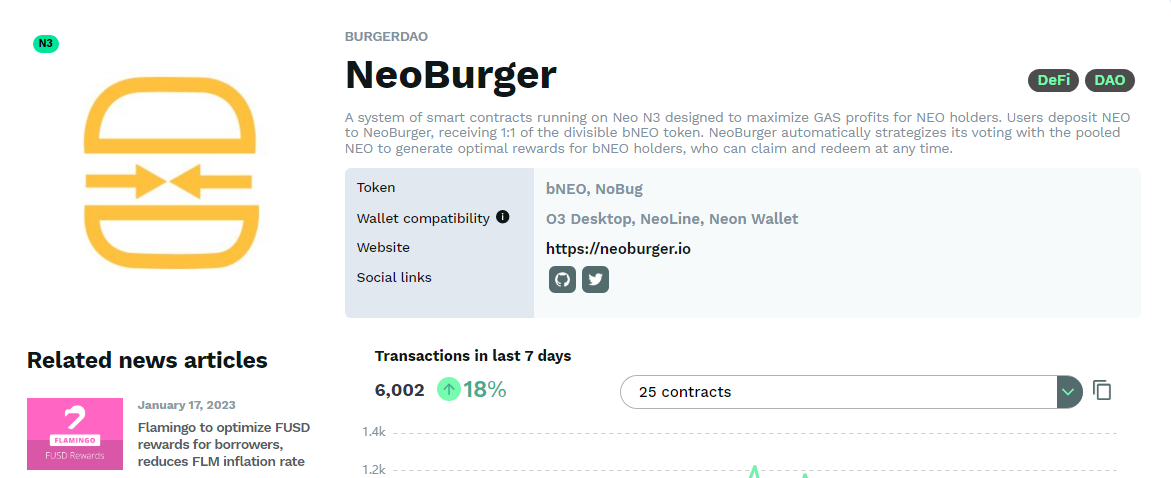Click the January 17, 2023 article date
This screenshot has width=1171, height=478.
coord(187,406)
